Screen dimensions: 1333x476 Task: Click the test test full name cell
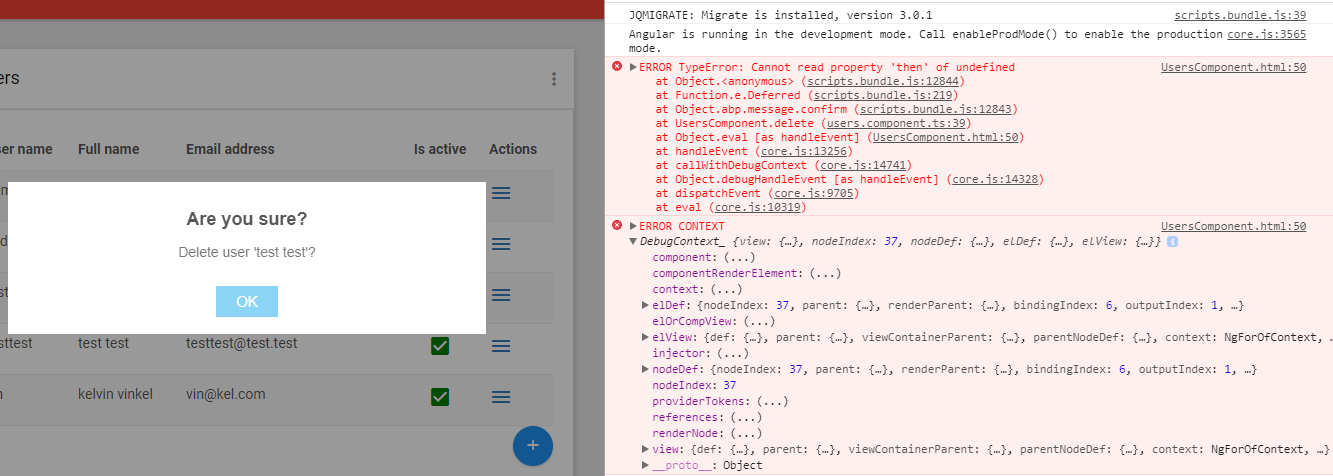(x=104, y=343)
